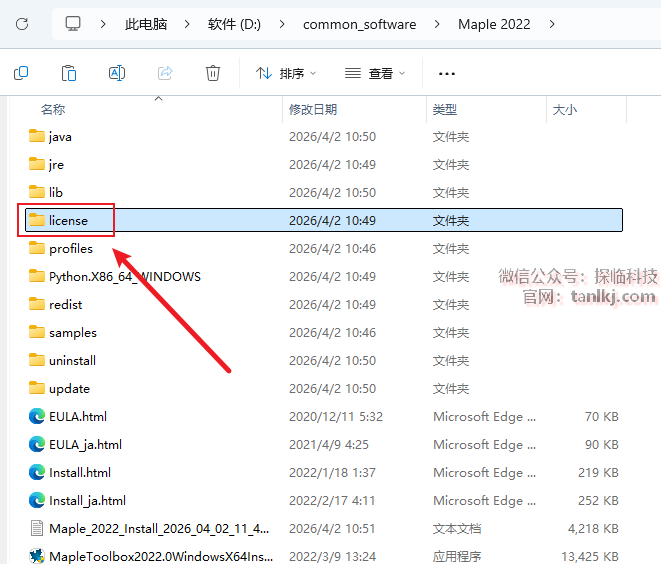Expand chevron after 软件 (D:)
This screenshot has width=661, height=564.
click(x=282, y=24)
